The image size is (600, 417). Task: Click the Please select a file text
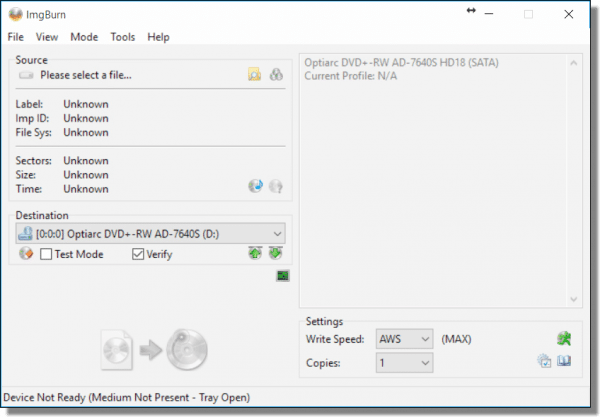(x=86, y=75)
